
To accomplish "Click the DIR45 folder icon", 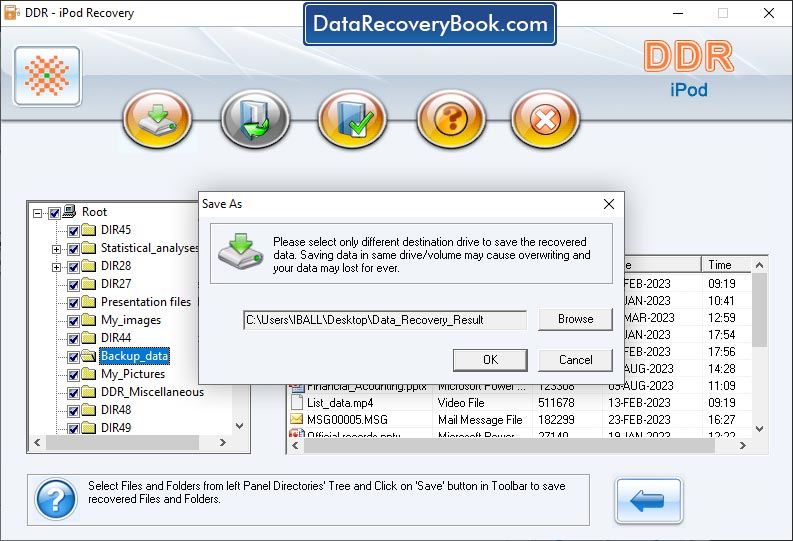I will tap(89, 230).
